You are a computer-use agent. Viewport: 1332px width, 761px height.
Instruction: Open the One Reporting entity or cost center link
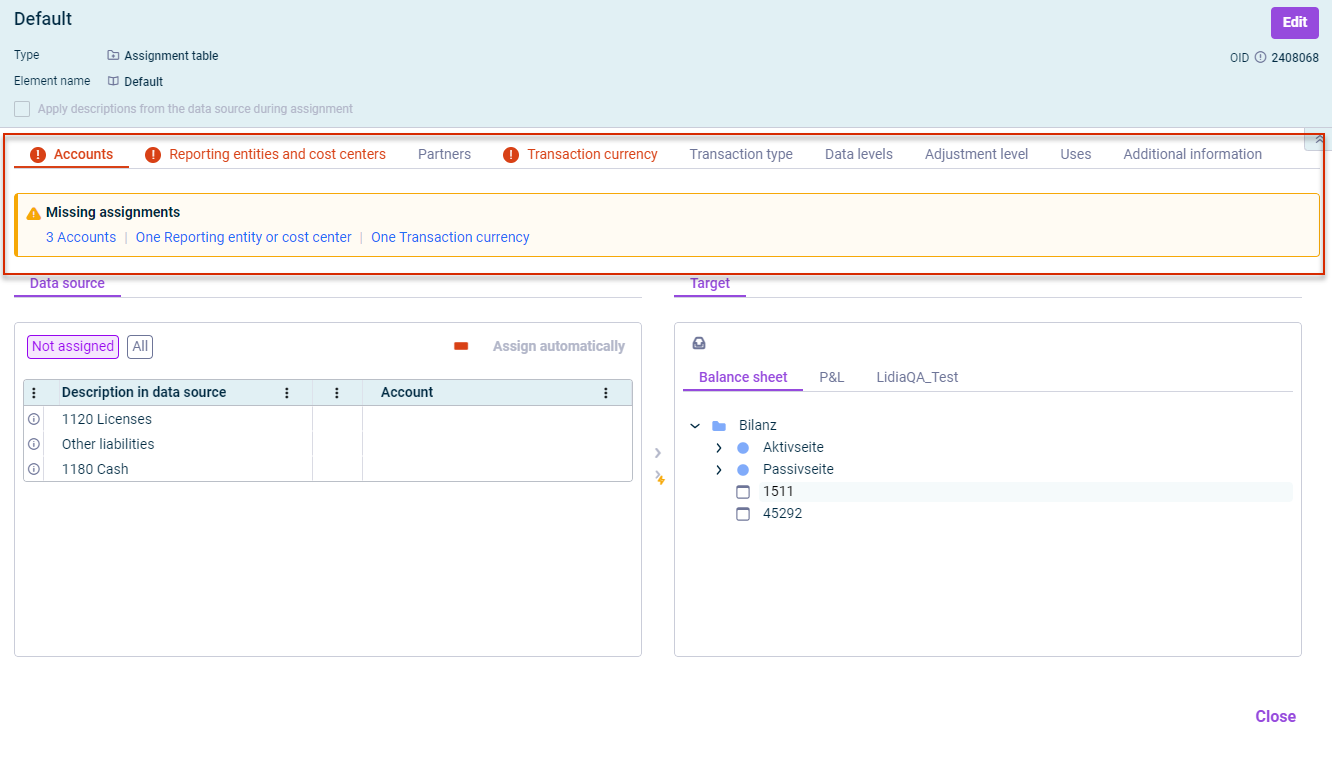(244, 237)
